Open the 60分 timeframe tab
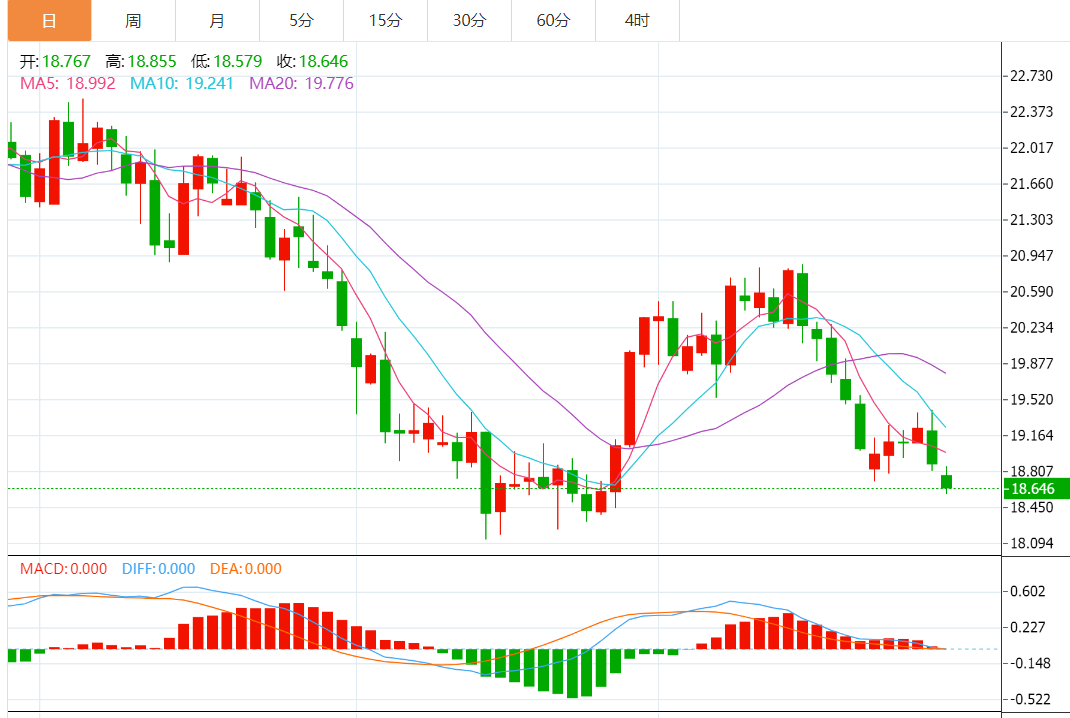The width and height of the screenshot is (1070, 718). 553,20
